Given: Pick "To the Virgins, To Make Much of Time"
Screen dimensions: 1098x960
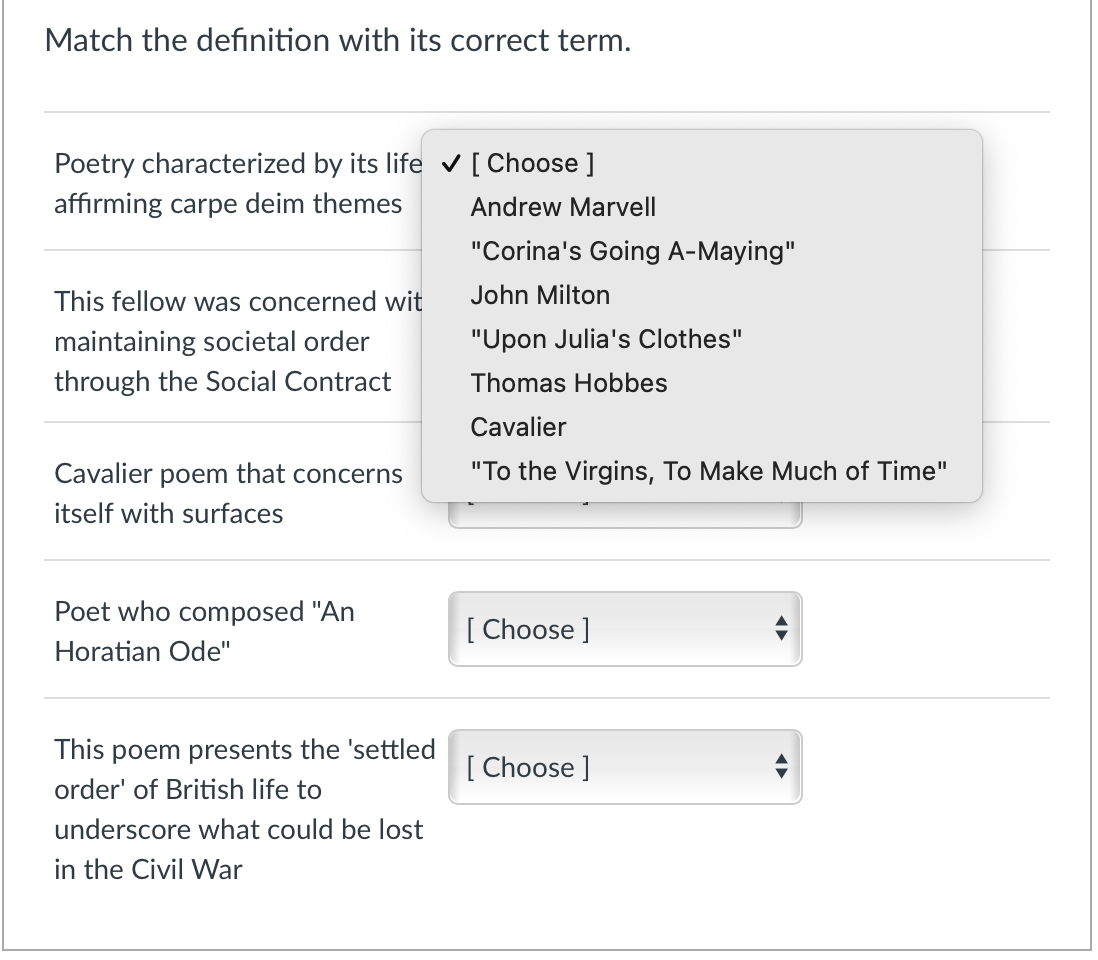Looking at the screenshot, I should point(708,471).
